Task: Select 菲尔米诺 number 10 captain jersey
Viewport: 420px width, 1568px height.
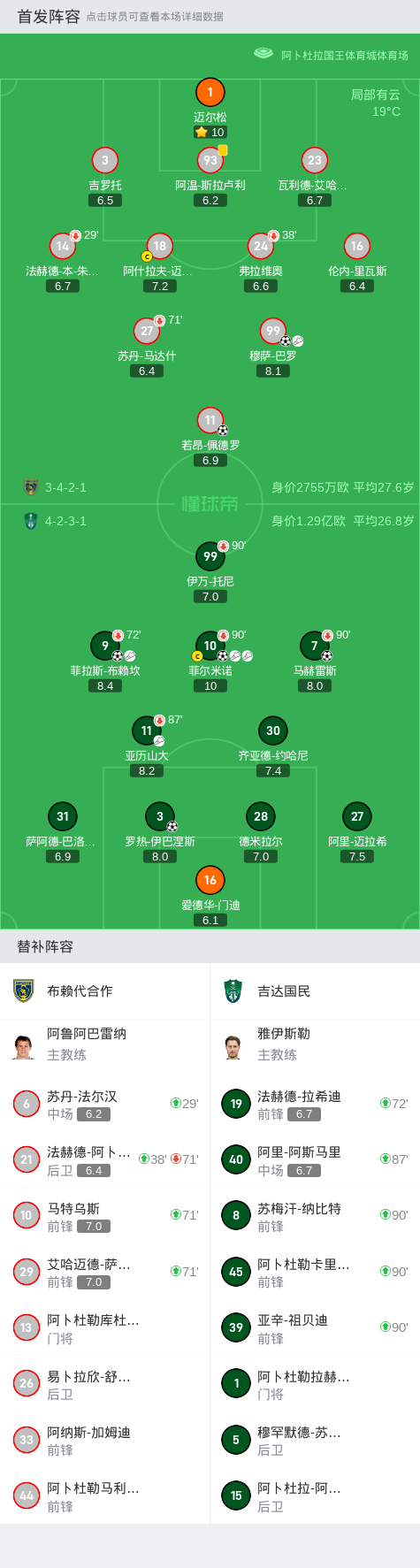Action: (210, 646)
